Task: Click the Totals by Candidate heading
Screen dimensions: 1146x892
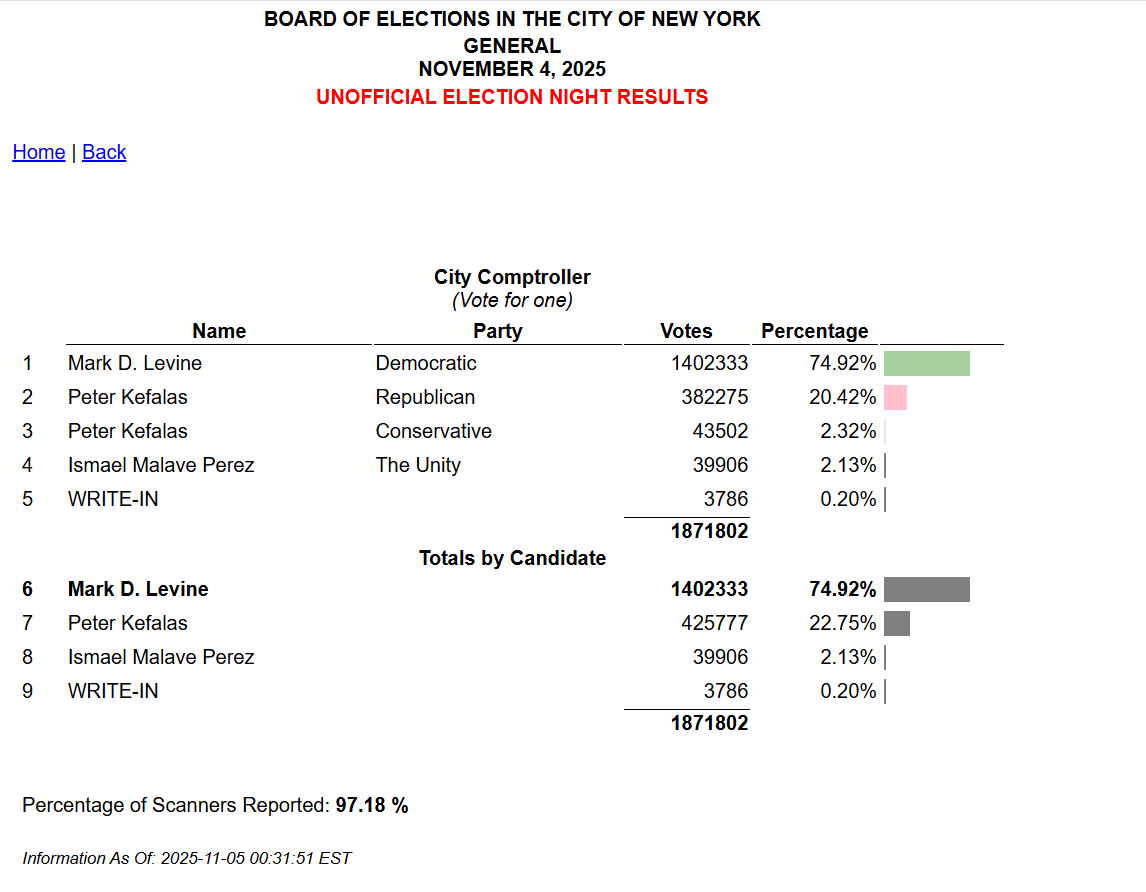Action: coord(512,558)
